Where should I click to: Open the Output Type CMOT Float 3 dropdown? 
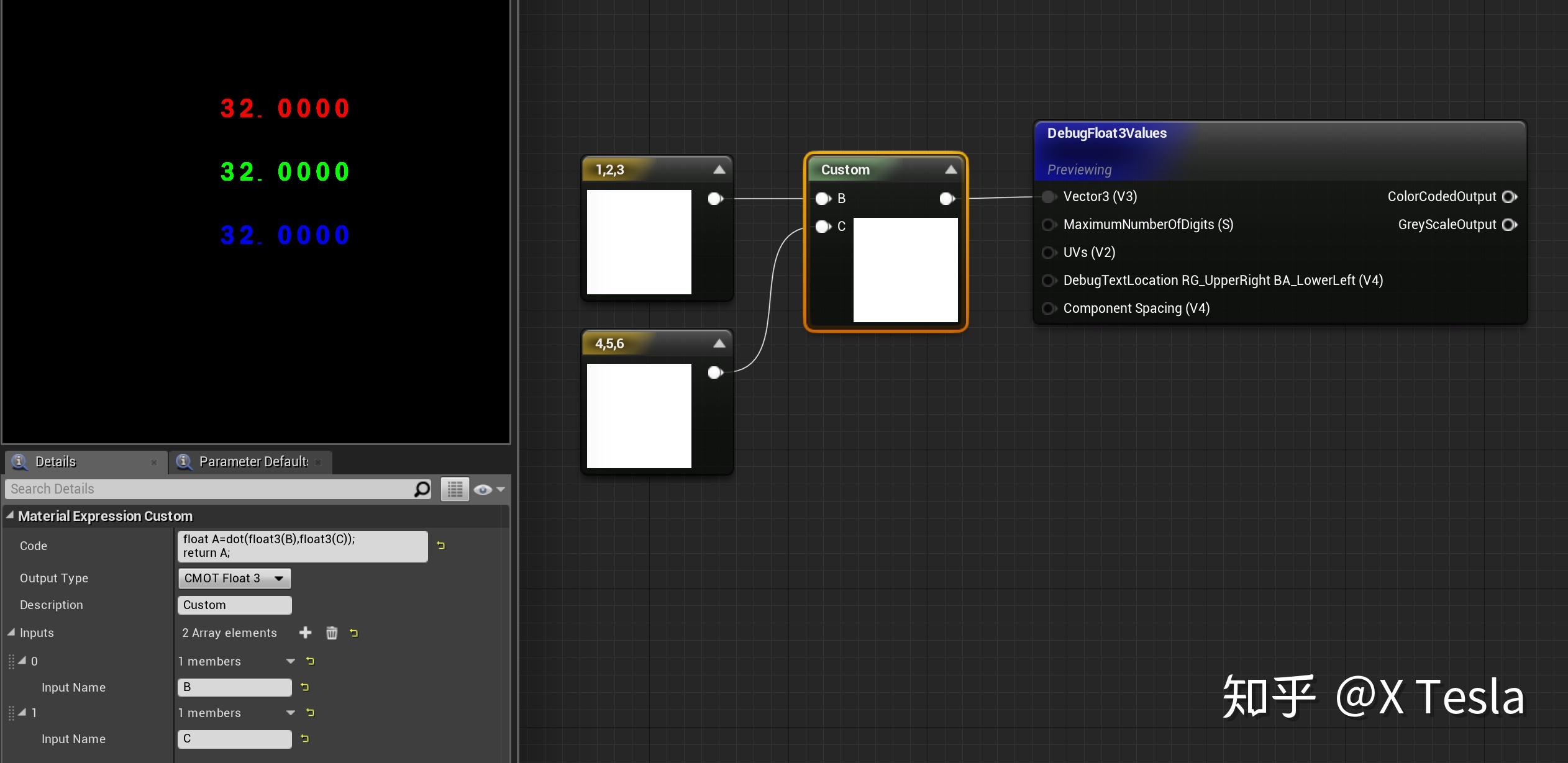(234, 578)
